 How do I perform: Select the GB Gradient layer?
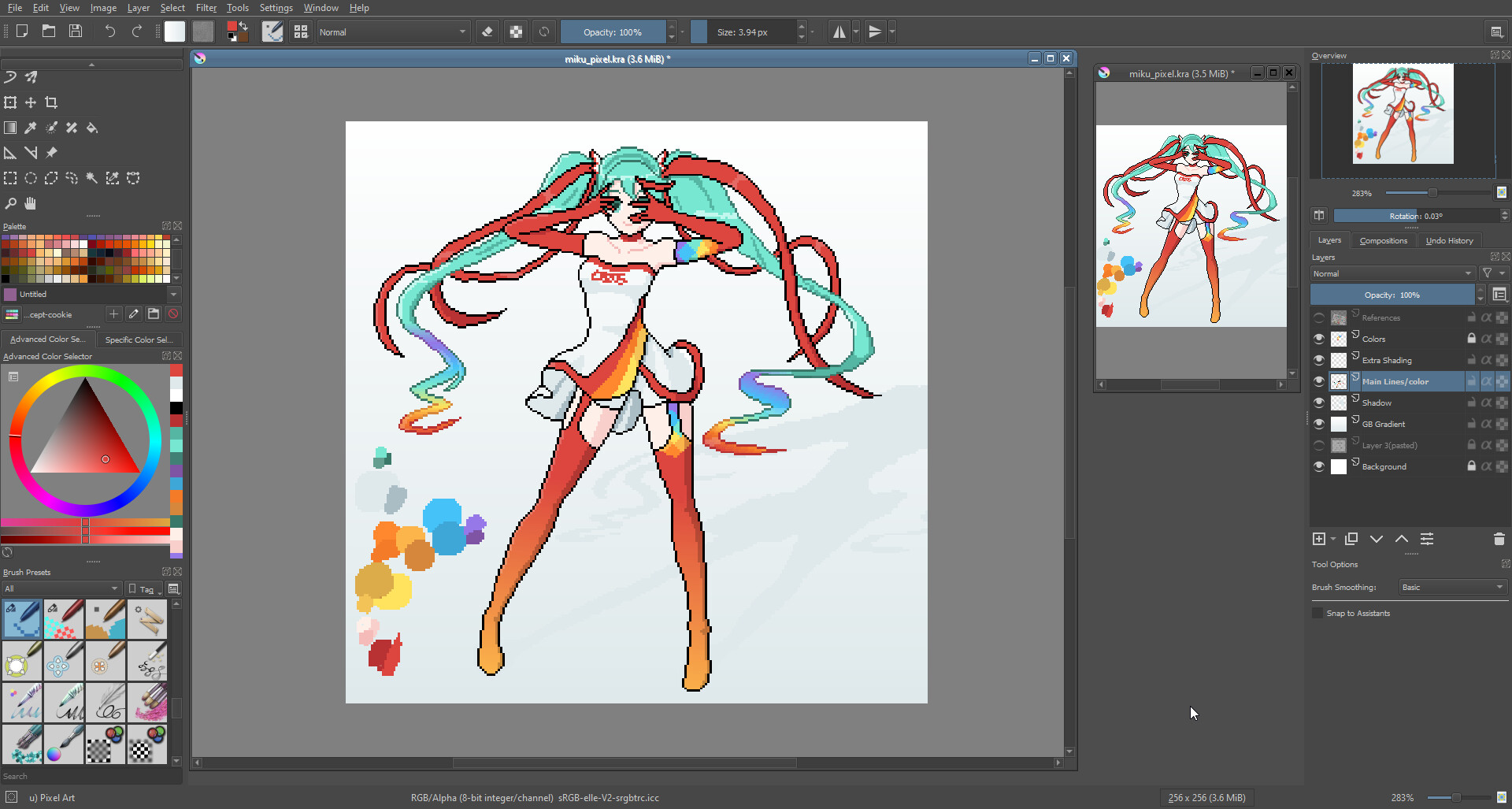point(1407,424)
